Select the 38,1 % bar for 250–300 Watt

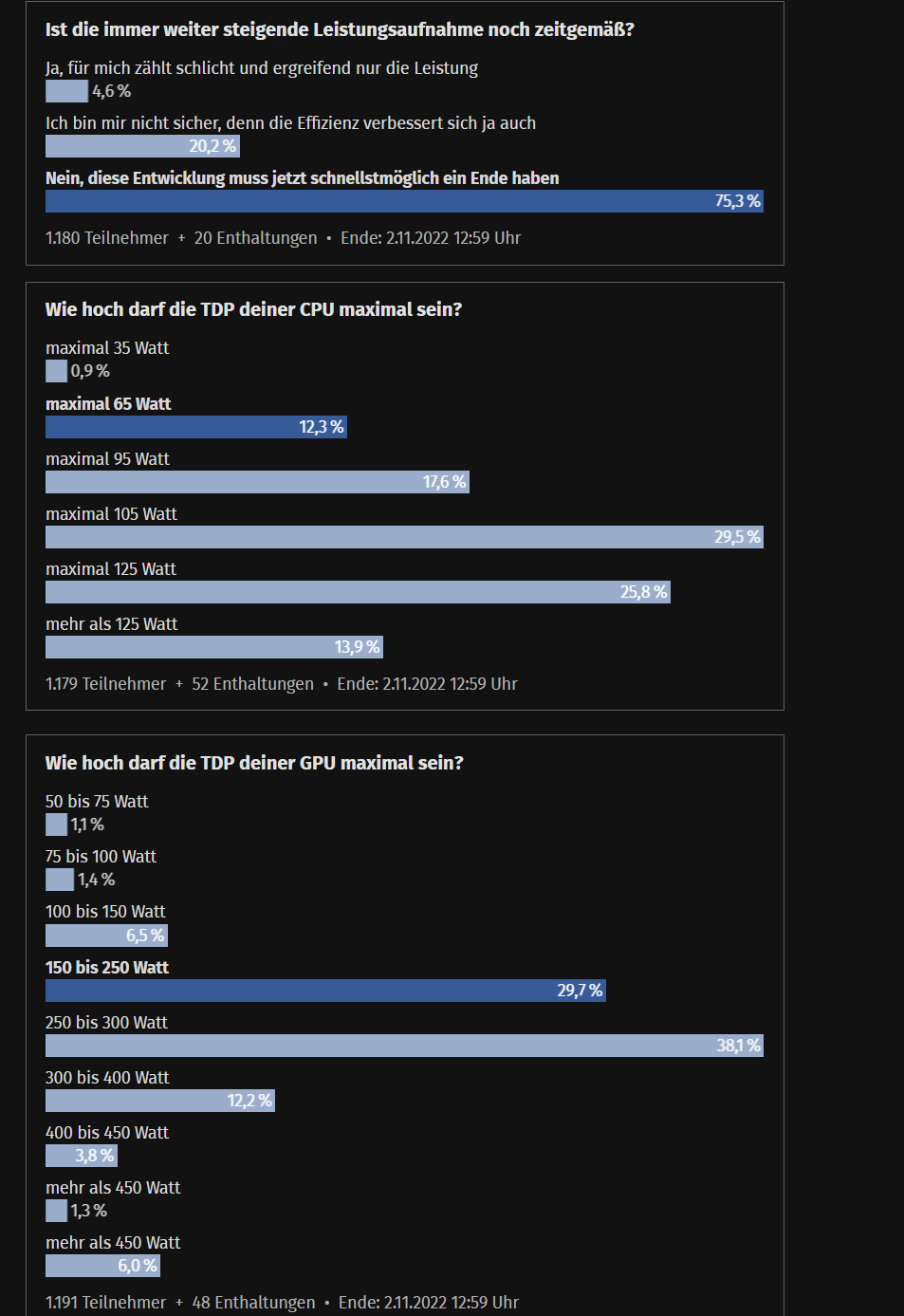[404, 1046]
